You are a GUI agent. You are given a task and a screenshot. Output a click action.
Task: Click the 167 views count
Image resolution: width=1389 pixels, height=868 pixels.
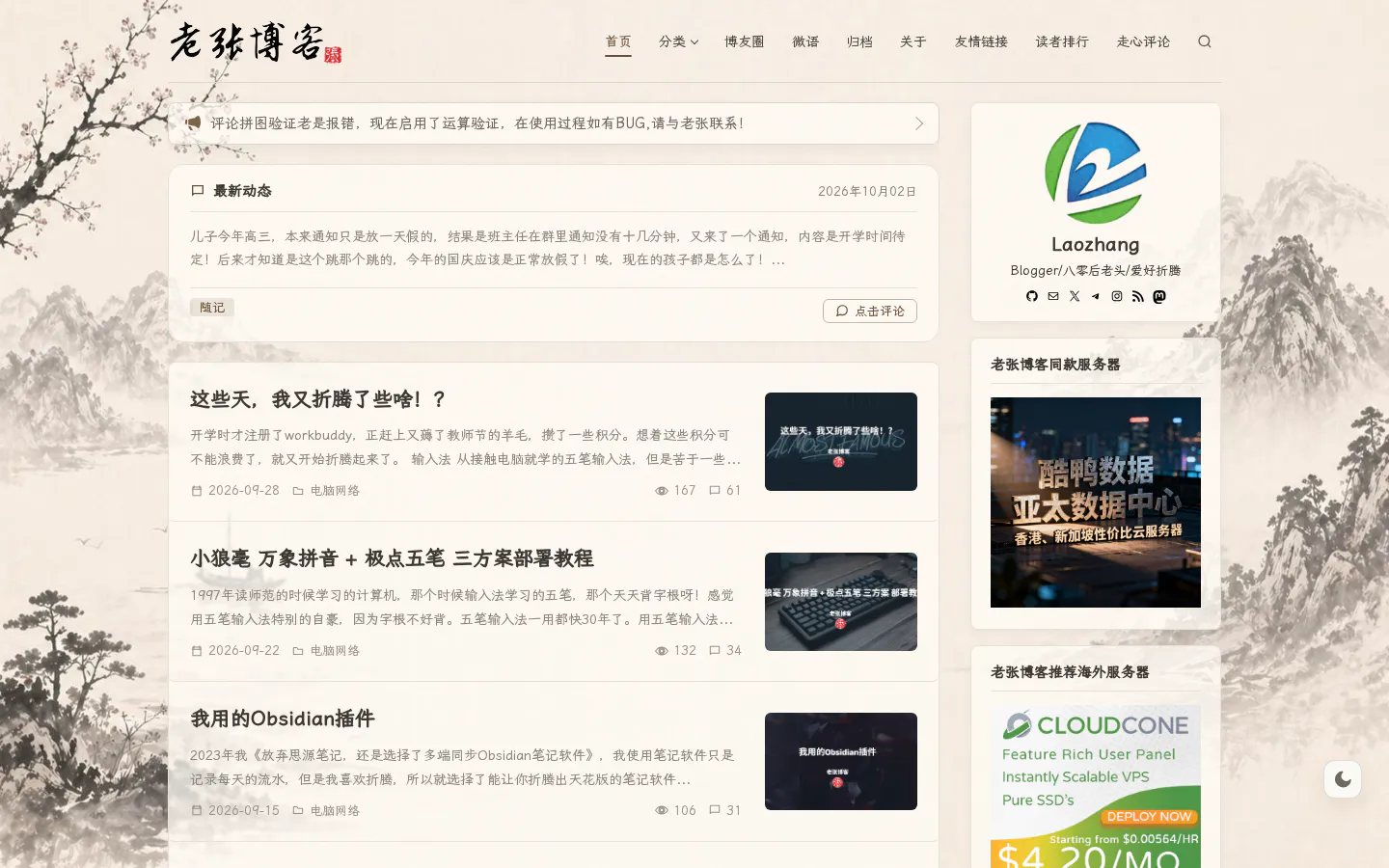point(675,491)
